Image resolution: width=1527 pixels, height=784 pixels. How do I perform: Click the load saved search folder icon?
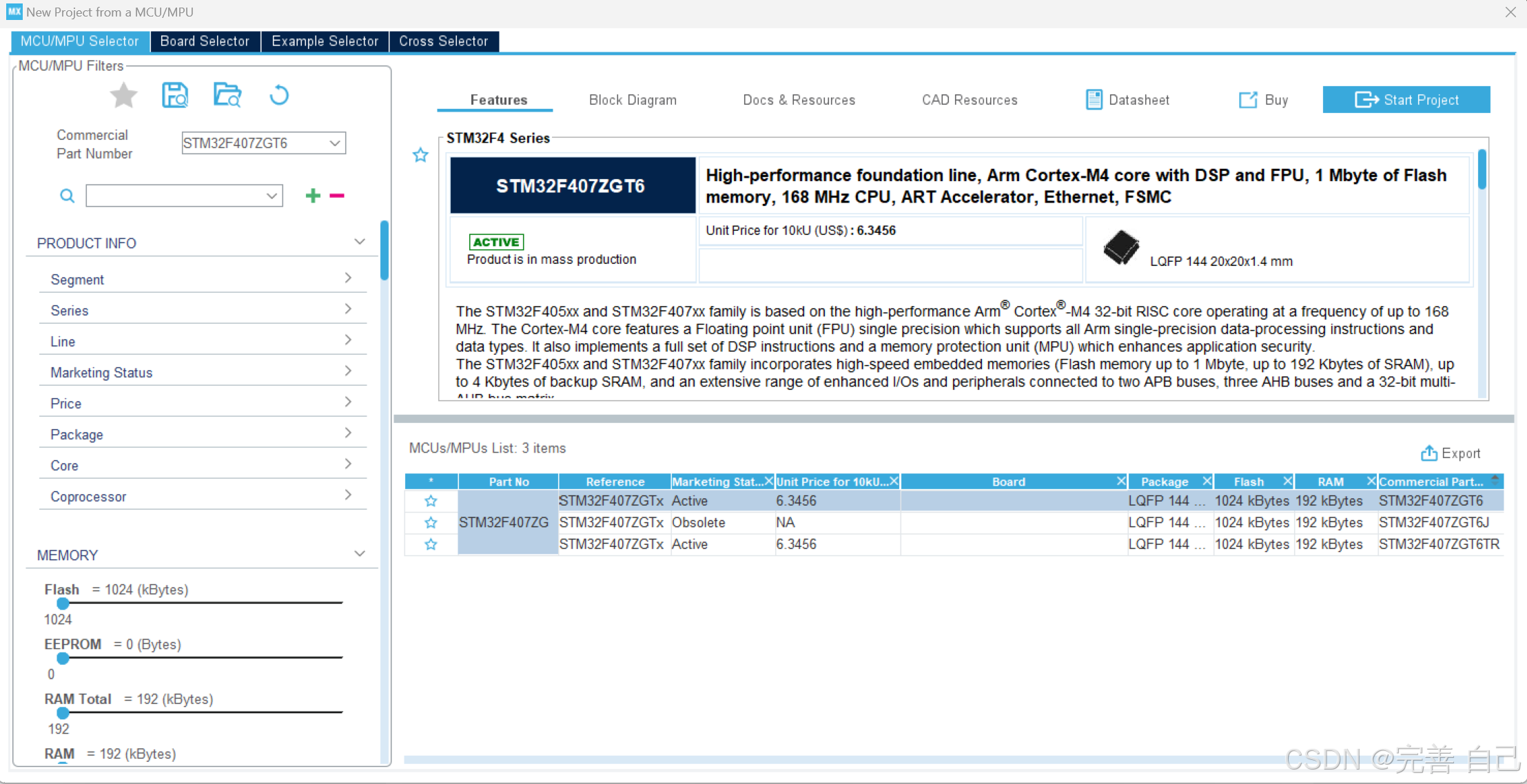pos(227,96)
